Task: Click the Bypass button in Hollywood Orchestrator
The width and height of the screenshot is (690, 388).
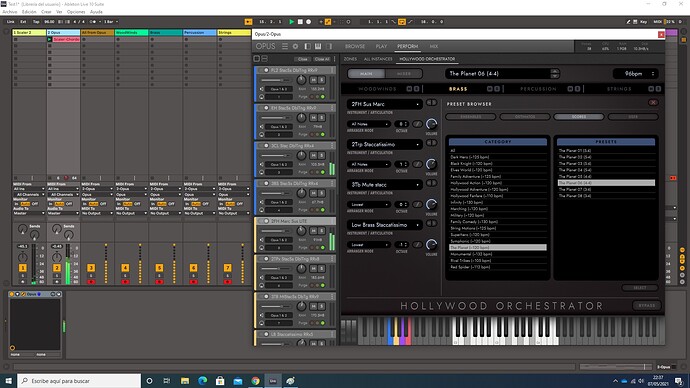Action: coord(646,305)
